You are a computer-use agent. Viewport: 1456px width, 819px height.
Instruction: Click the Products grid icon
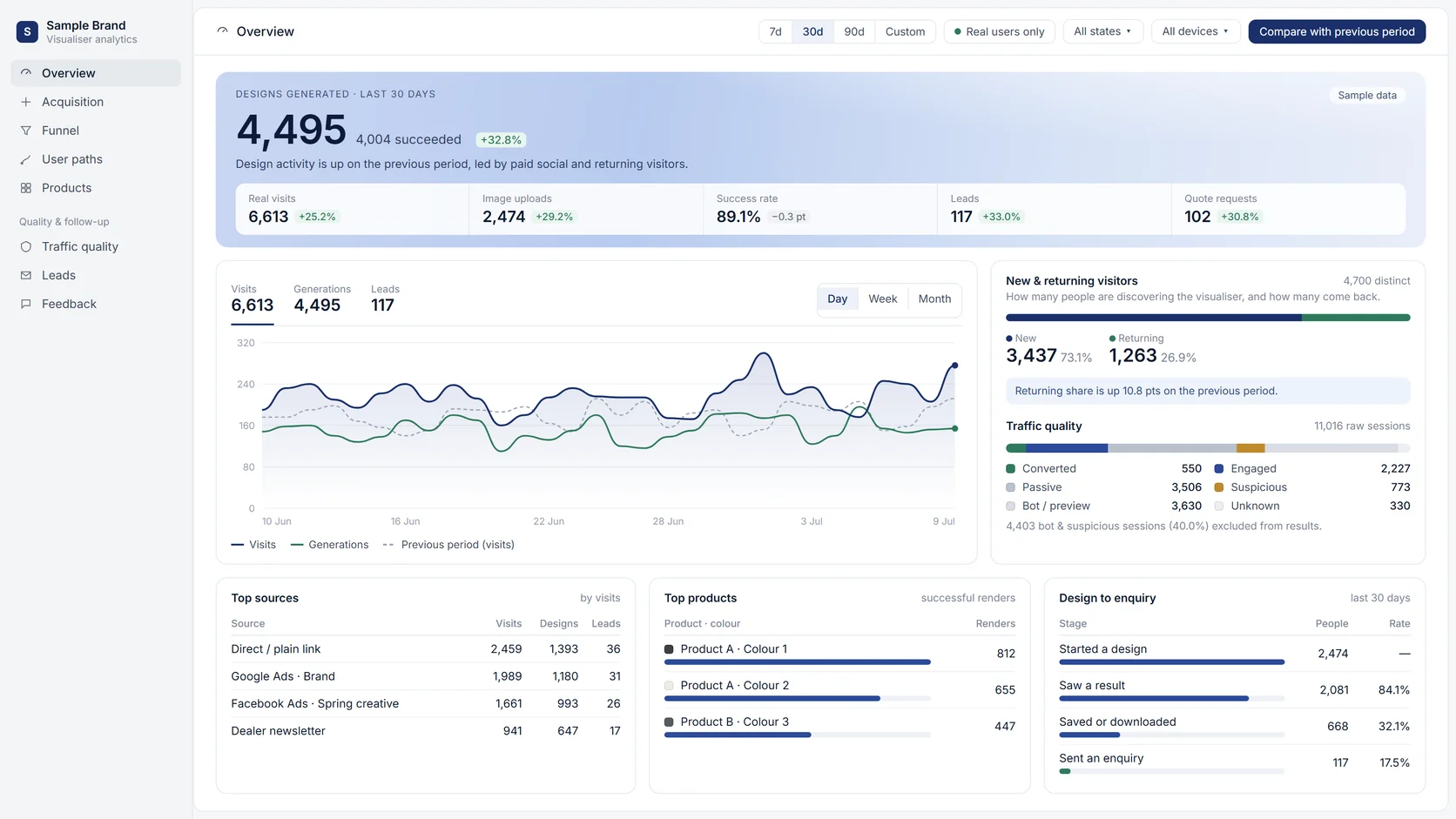[26, 188]
